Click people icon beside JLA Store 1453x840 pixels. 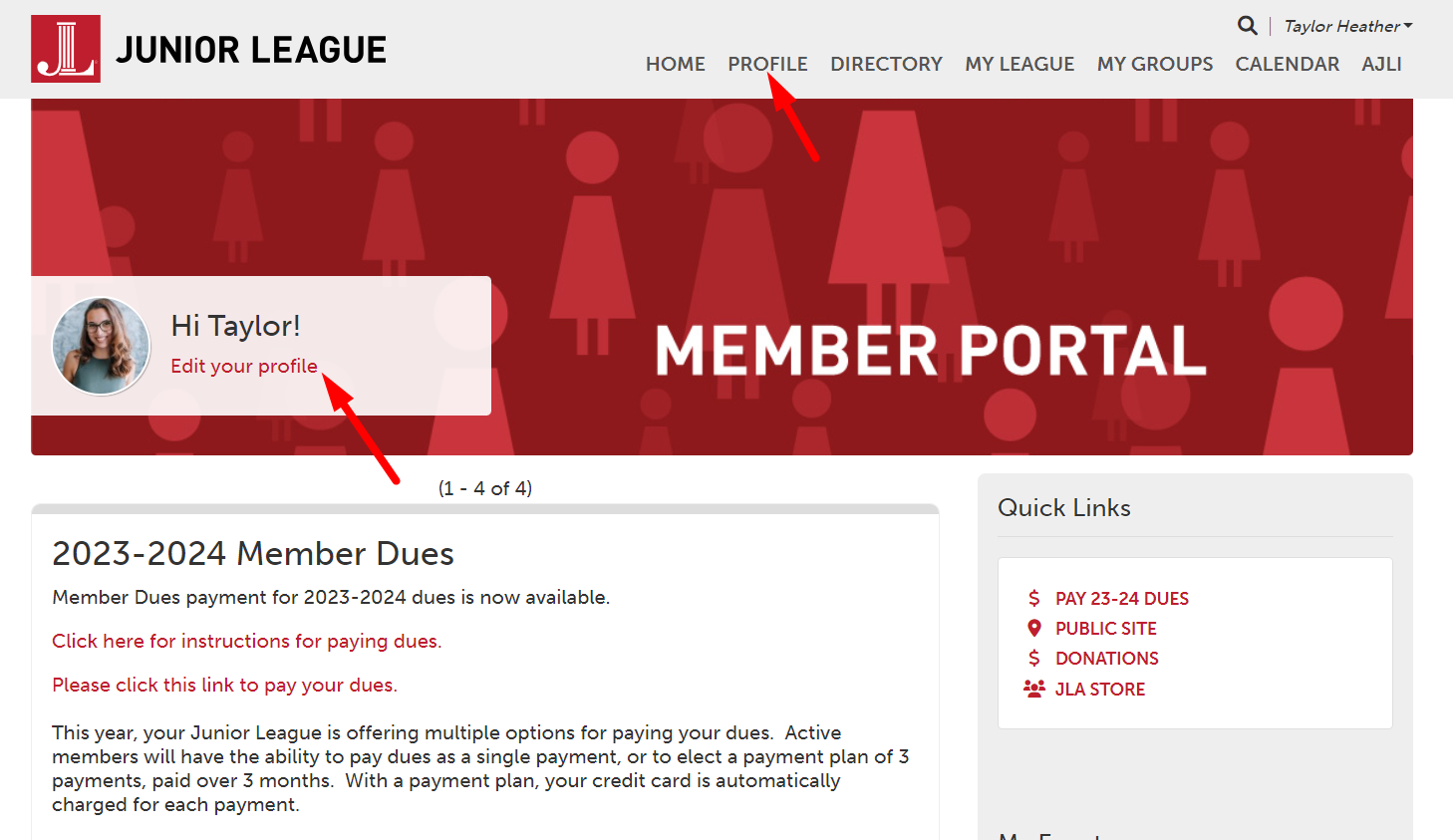tap(1034, 689)
